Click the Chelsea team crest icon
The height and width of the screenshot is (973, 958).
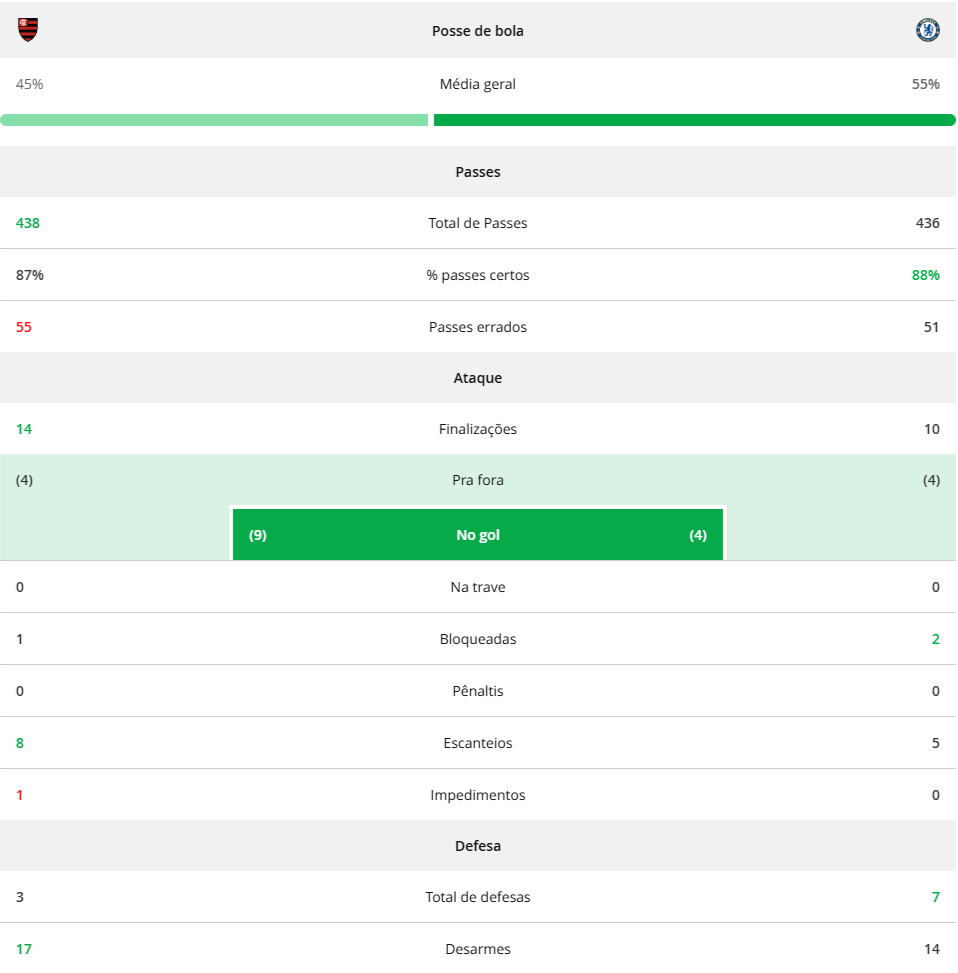click(x=928, y=30)
